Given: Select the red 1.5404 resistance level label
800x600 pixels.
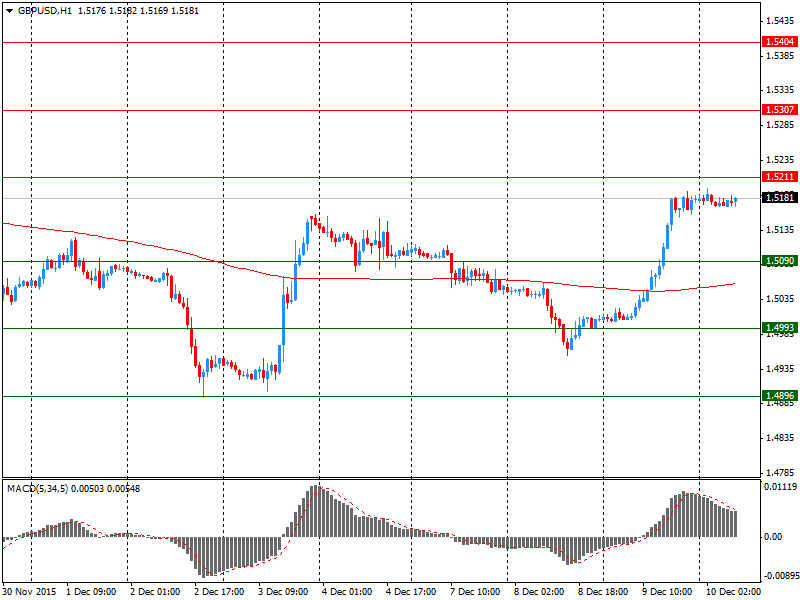Looking at the screenshot, I should (780, 42).
